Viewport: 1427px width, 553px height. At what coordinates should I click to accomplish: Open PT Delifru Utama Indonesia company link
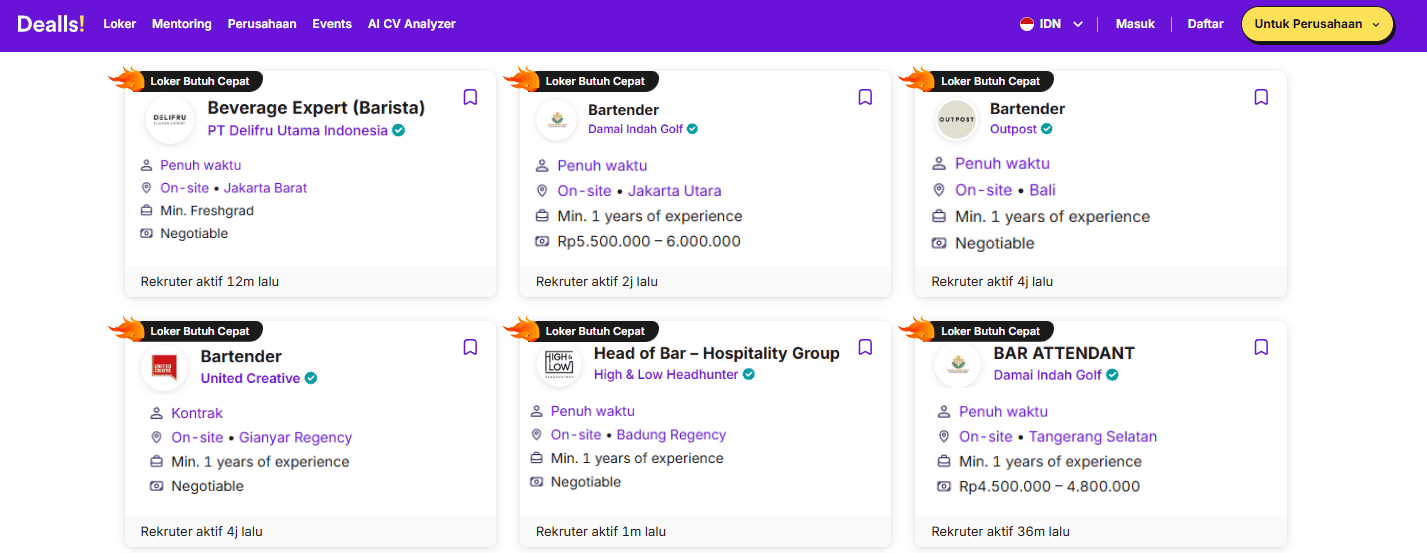tap(297, 131)
